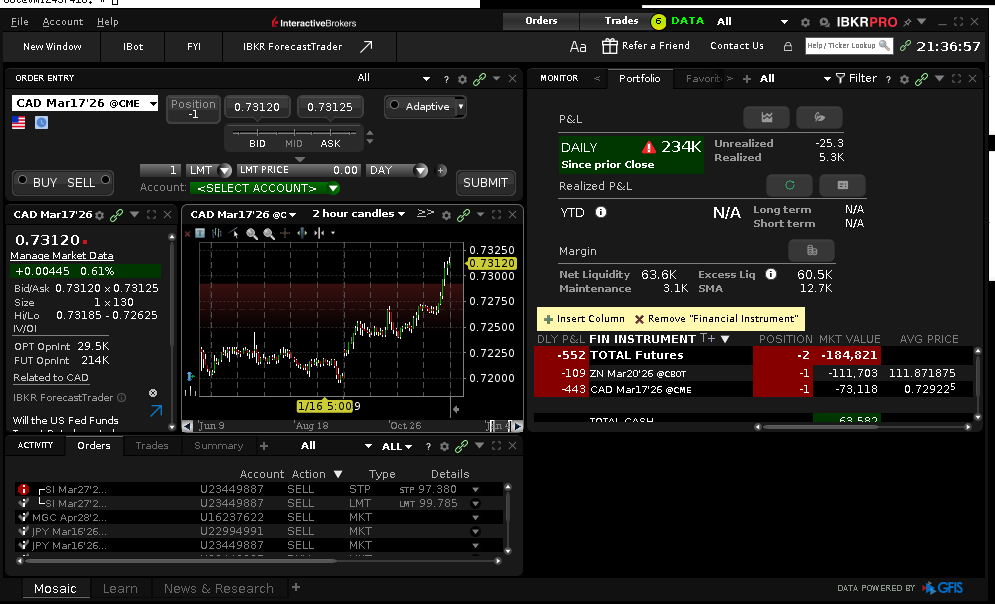Click Order Entry group link chain icon

(x=479, y=79)
